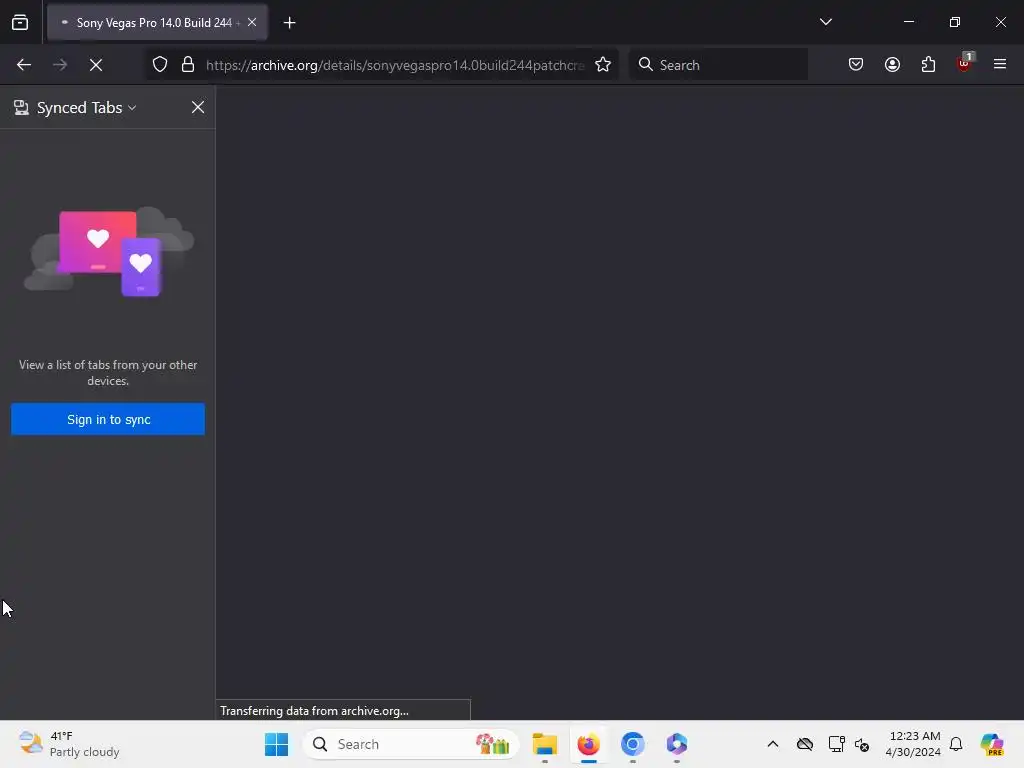Open the Microsoft 365 Copilot taskbar icon
The width and height of the screenshot is (1024, 768).
[x=677, y=744]
